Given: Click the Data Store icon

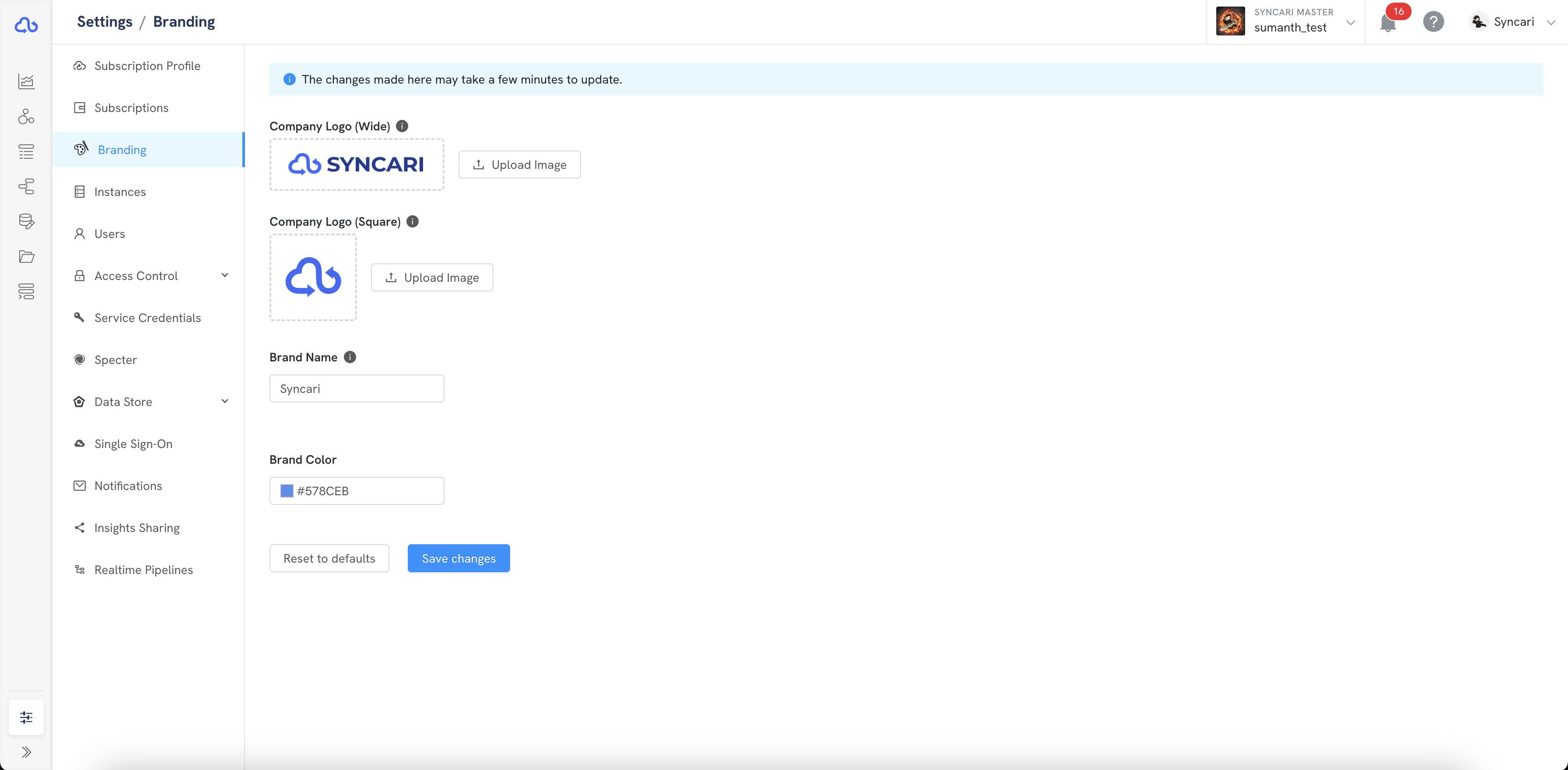Looking at the screenshot, I should click(x=80, y=402).
